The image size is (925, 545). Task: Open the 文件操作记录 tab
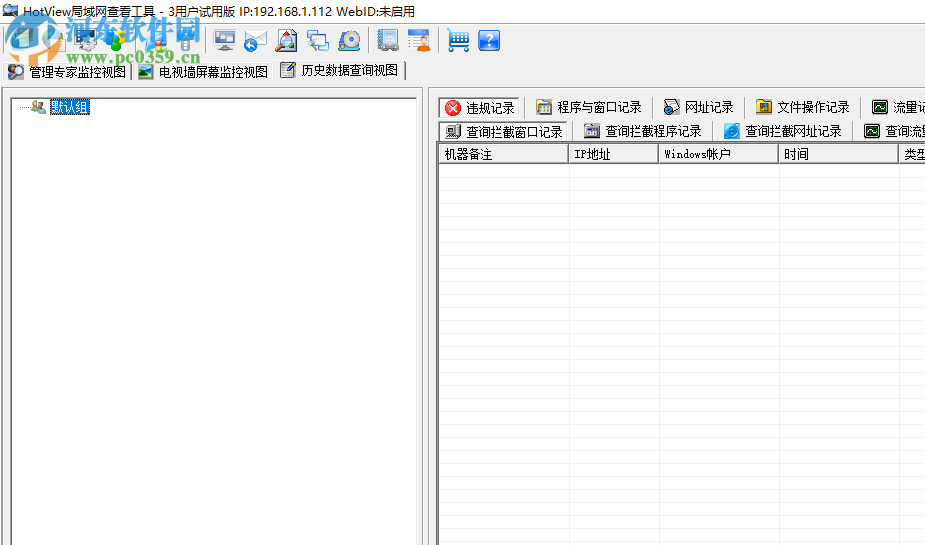(803, 107)
